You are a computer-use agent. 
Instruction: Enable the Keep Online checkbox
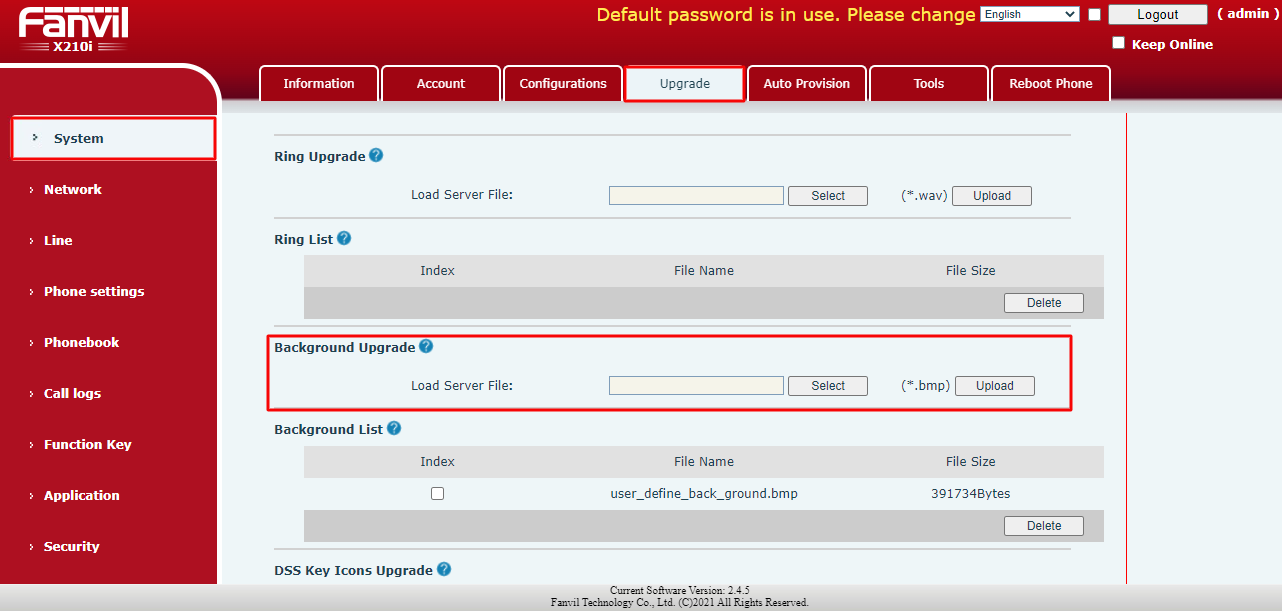point(1119,43)
